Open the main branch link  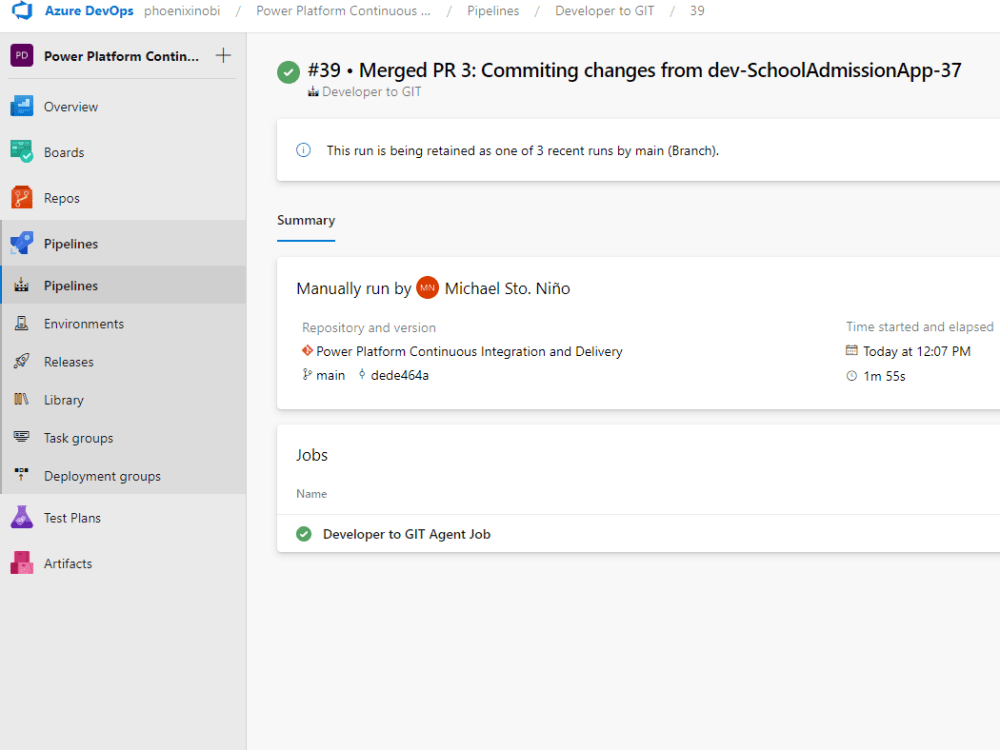pyautogui.click(x=329, y=375)
